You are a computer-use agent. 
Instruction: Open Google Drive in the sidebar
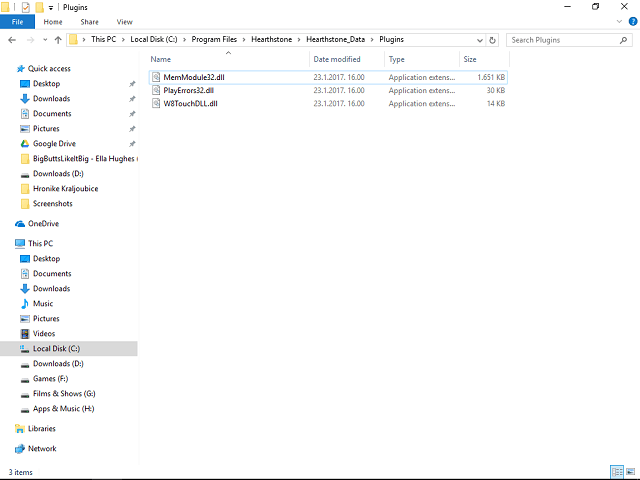tap(54, 144)
